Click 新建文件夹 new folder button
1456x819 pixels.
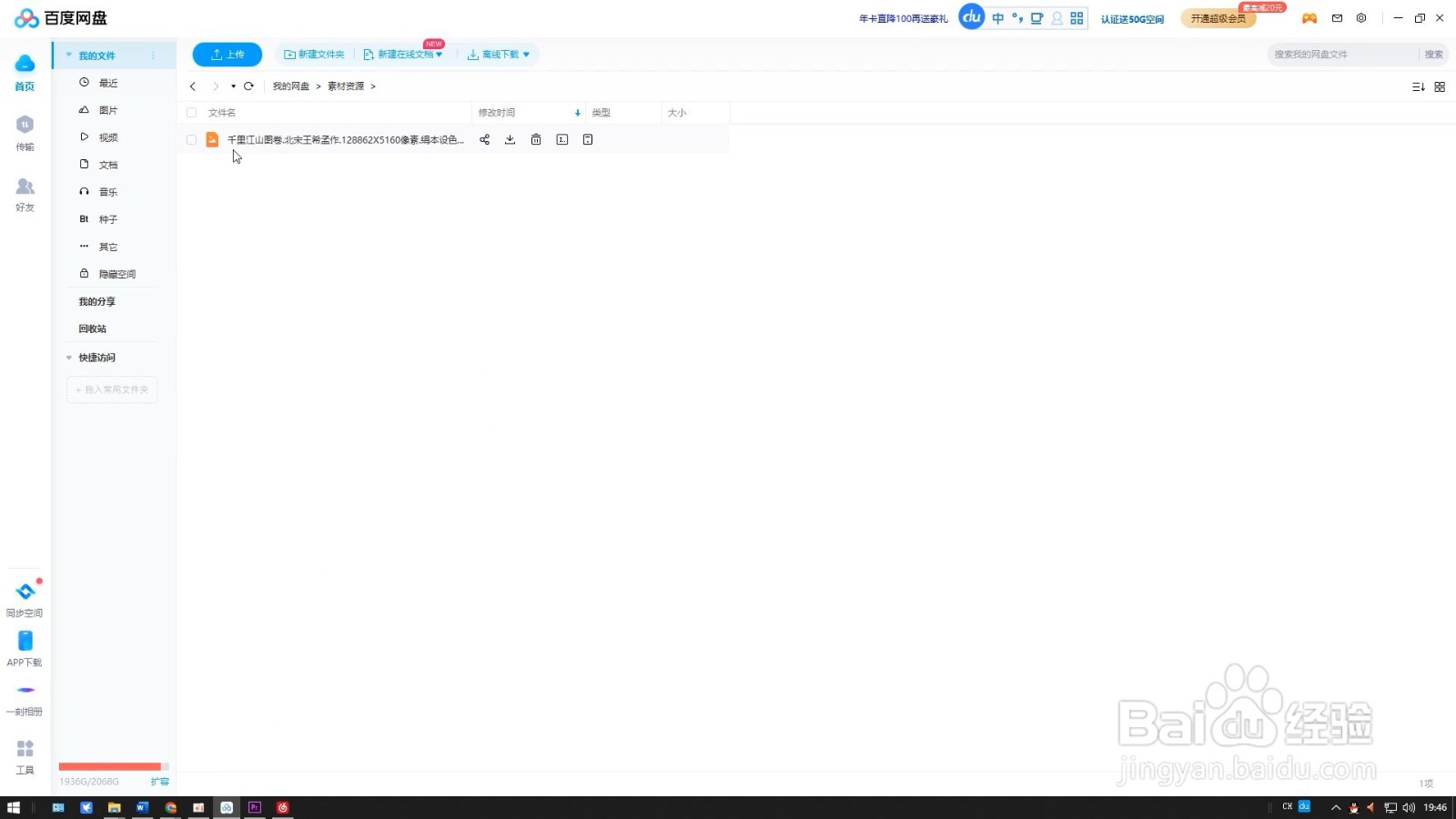point(314,55)
